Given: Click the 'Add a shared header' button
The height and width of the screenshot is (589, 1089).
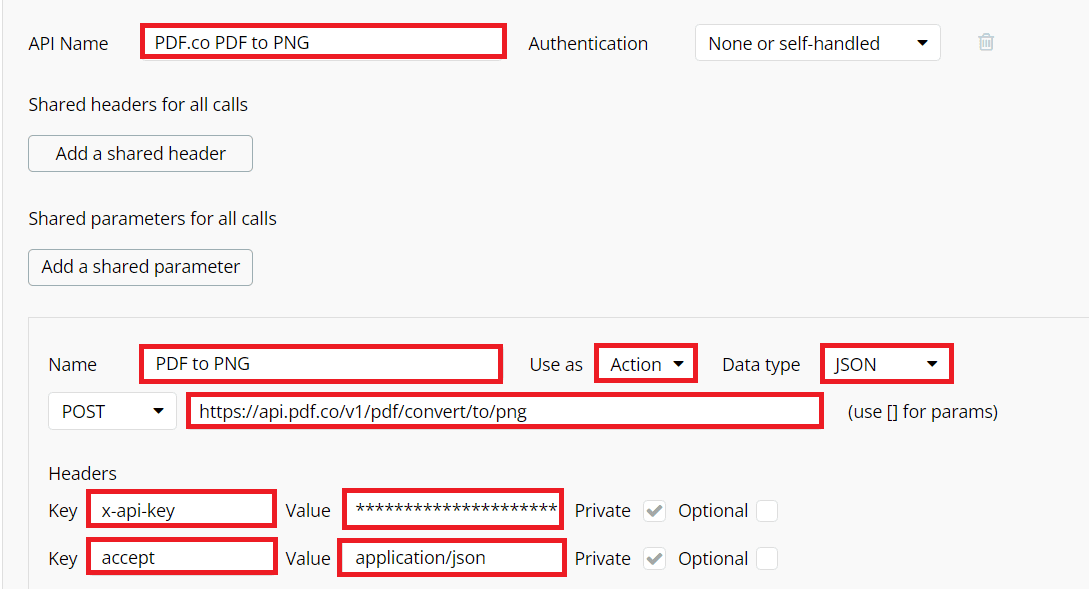Looking at the screenshot, I should point(140,153).
